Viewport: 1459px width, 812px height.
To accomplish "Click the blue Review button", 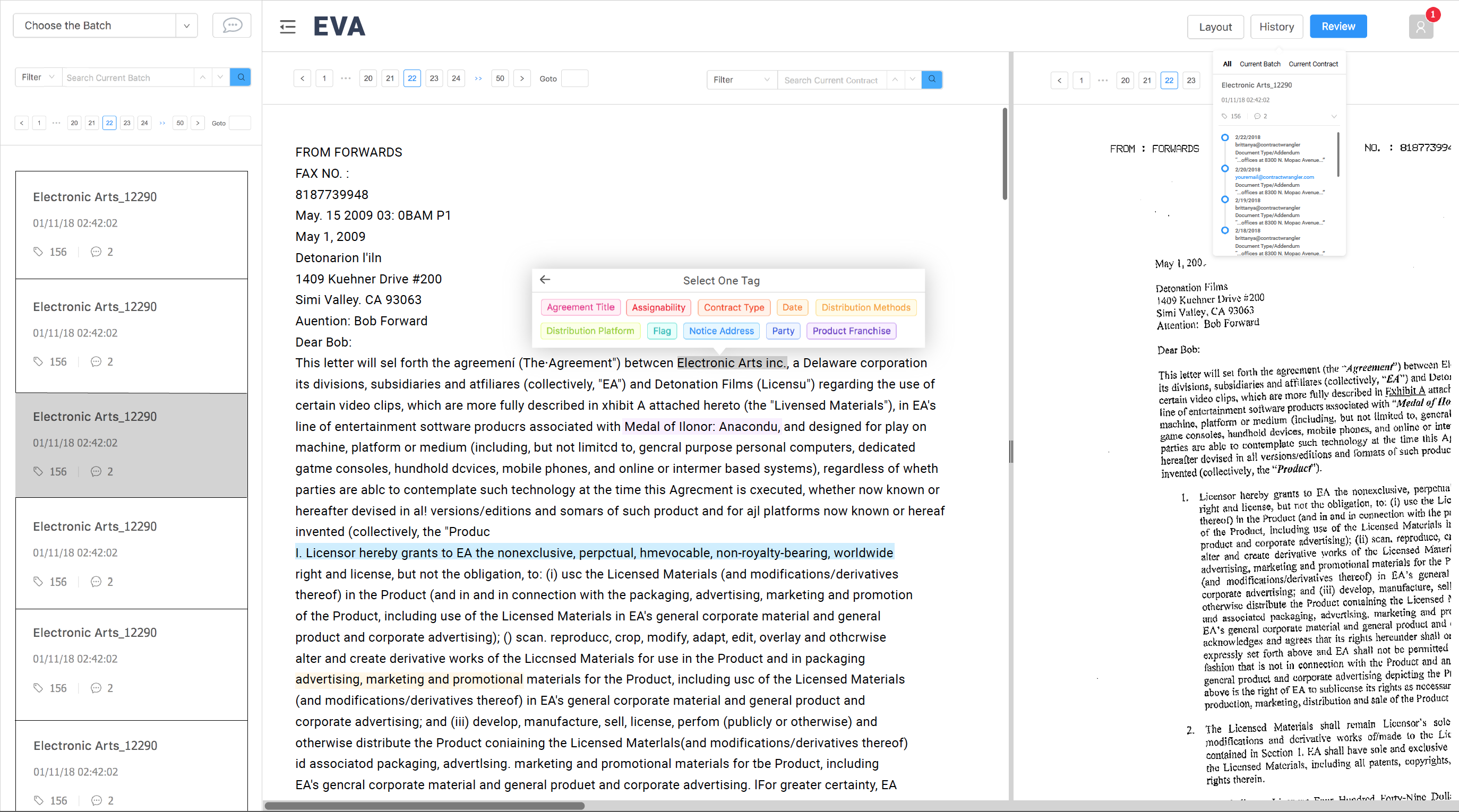I will (1338, 27).
